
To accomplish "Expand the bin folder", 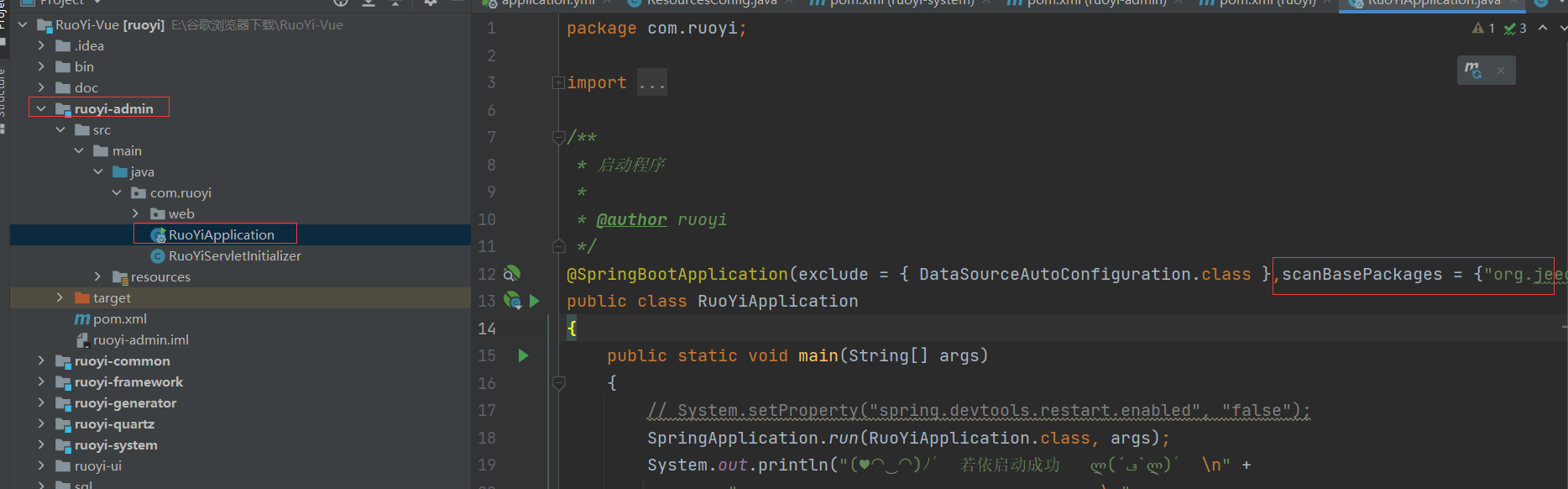I will [x=41, y=67].
